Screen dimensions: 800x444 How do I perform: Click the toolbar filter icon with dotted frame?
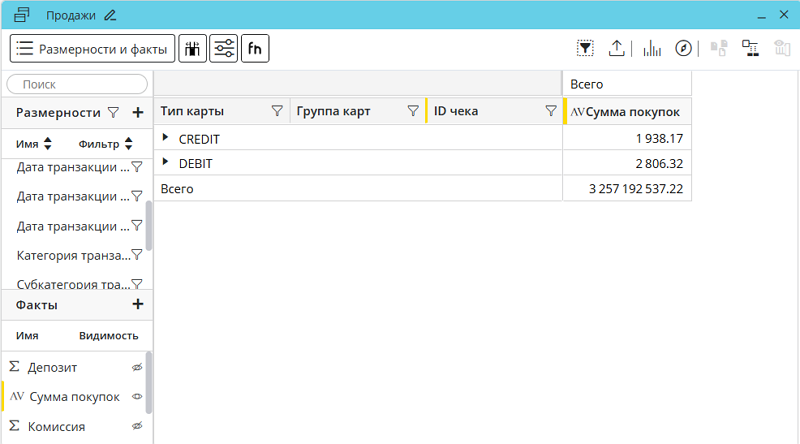[x=586, y=48]
